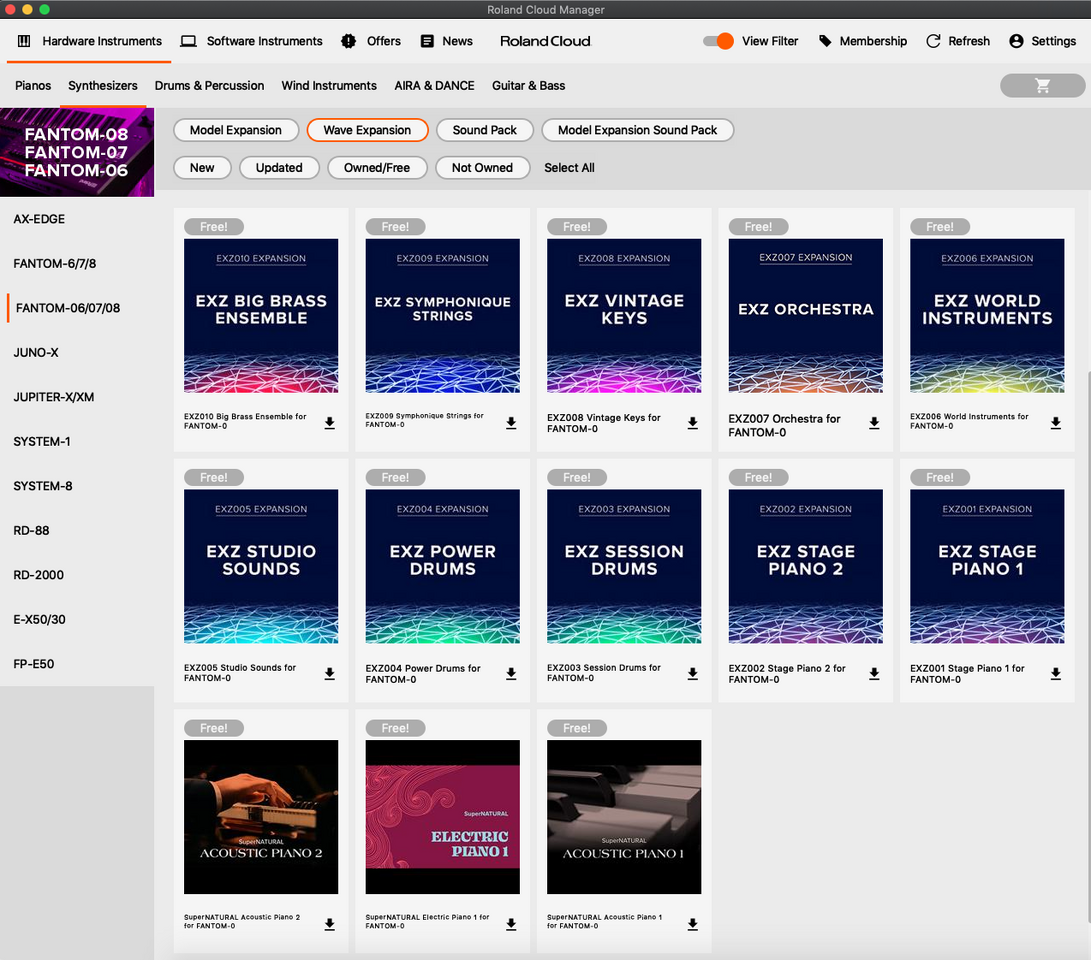Open the EXZ World Instruments cover

pyautogui.click(x=987, y=316)
